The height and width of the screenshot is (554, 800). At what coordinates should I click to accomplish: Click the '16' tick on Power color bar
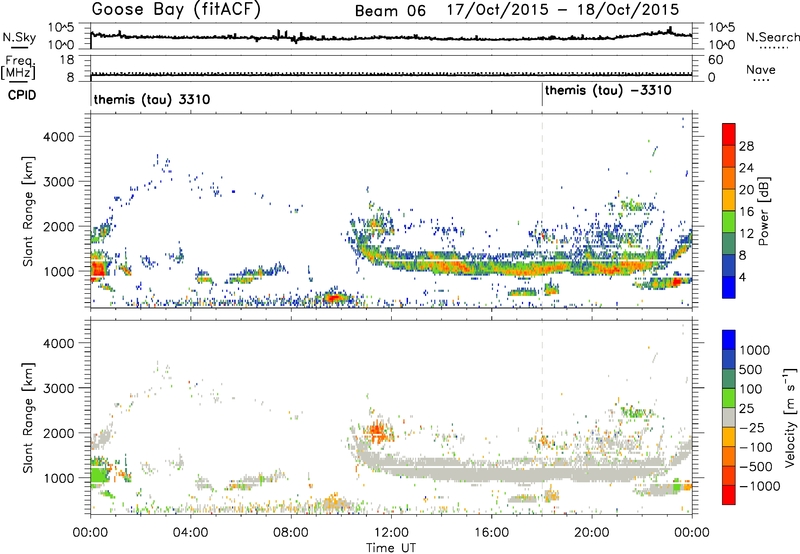(x=746, y=212)
